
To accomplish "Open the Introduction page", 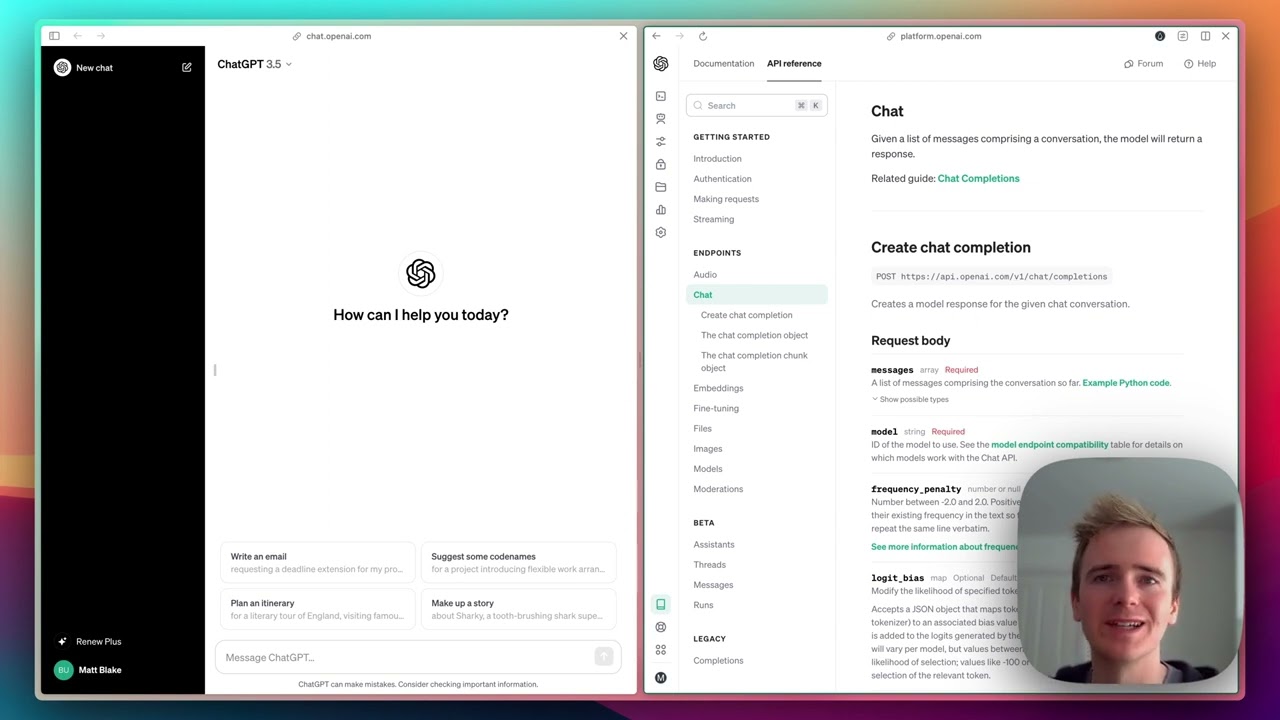I will coord(717,159).
